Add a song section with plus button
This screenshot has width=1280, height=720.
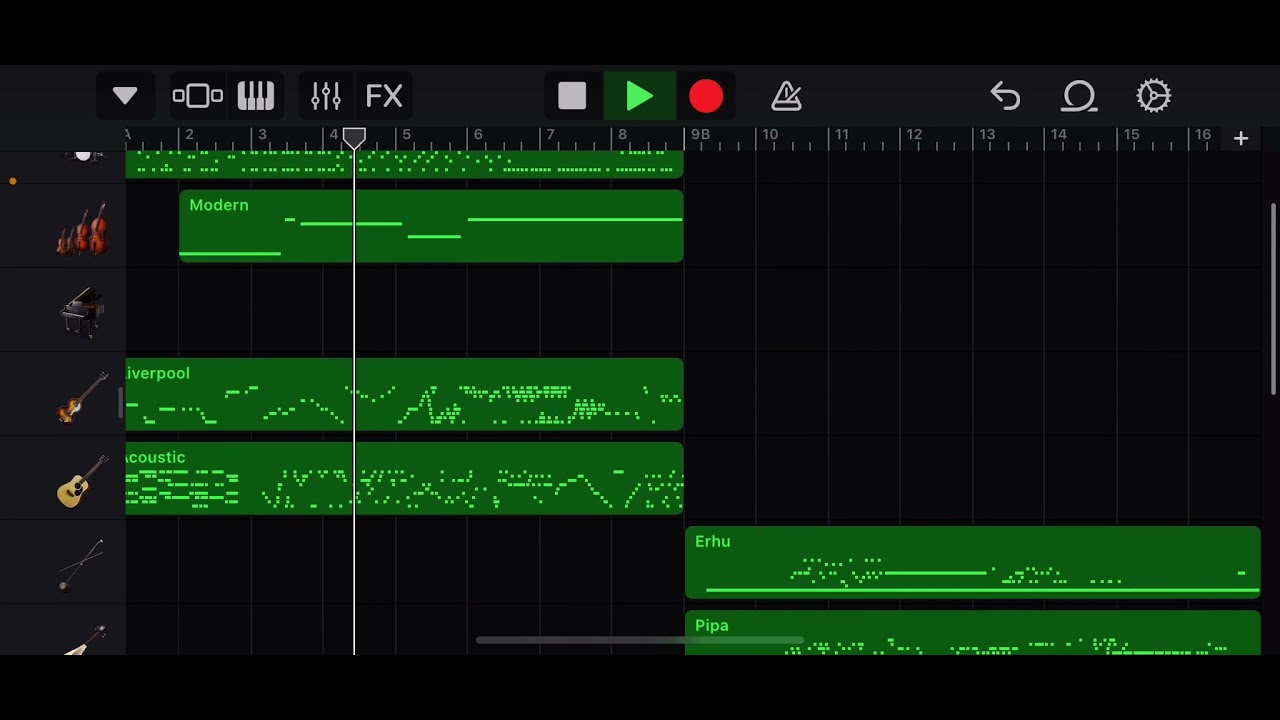1241,138
